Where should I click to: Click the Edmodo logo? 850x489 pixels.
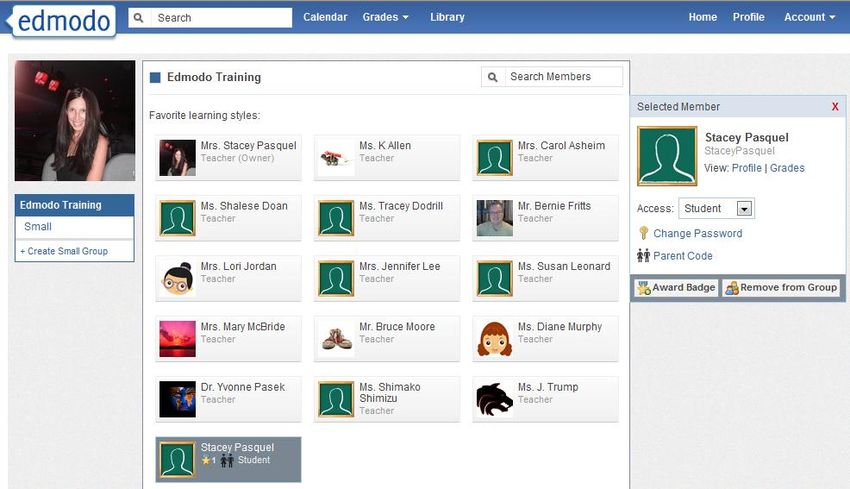[63, 21]
